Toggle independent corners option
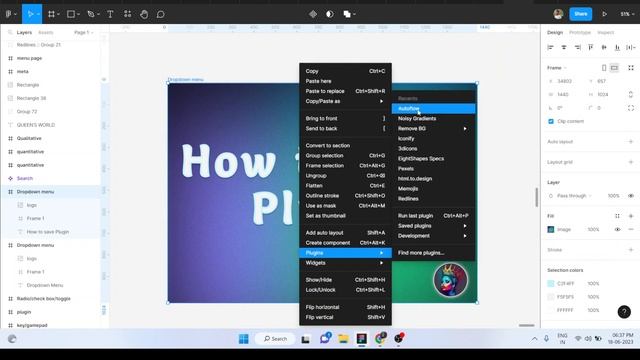The width and height of the screenshot is (640, 360). pos(631,108)
